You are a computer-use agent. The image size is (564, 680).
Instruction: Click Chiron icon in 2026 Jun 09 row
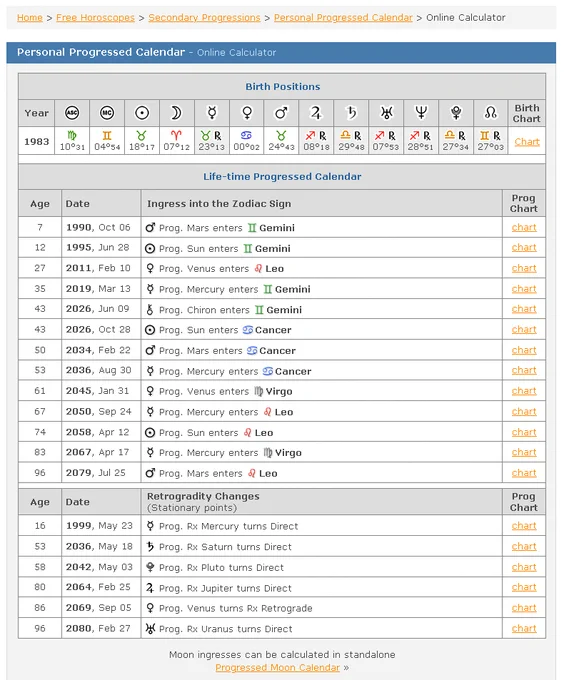coord(150,310)
